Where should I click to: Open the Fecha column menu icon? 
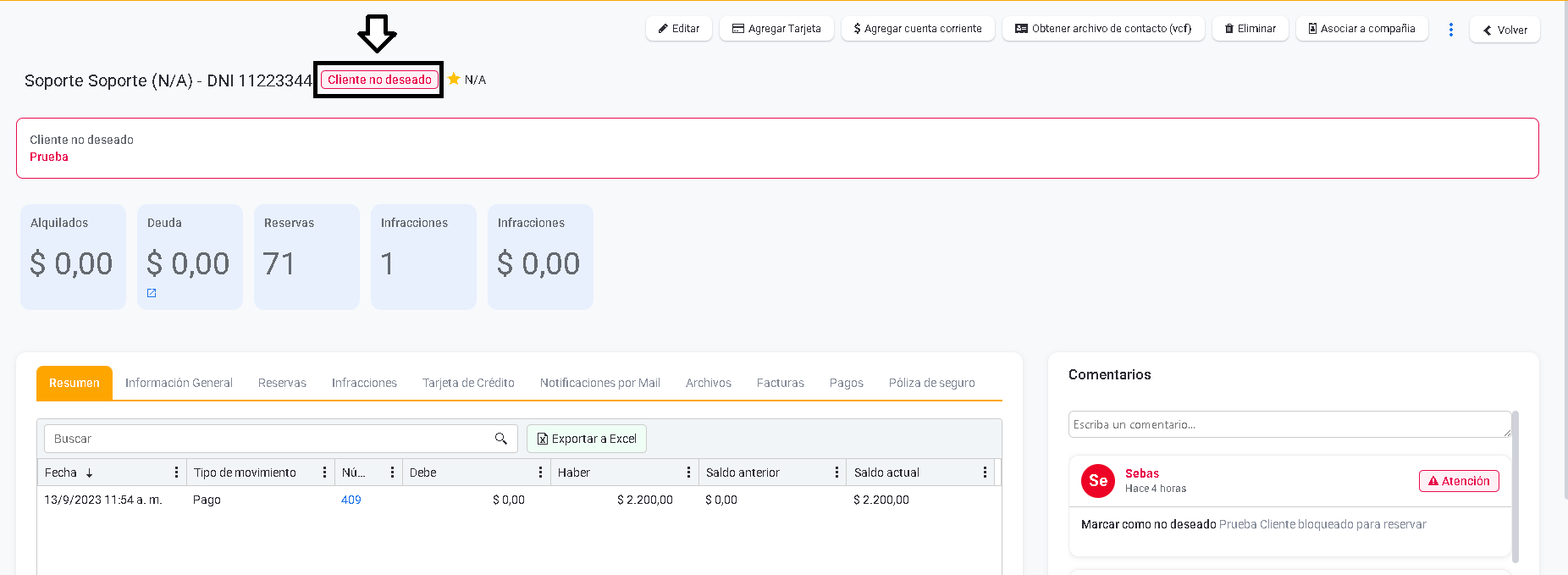[176, 473]
